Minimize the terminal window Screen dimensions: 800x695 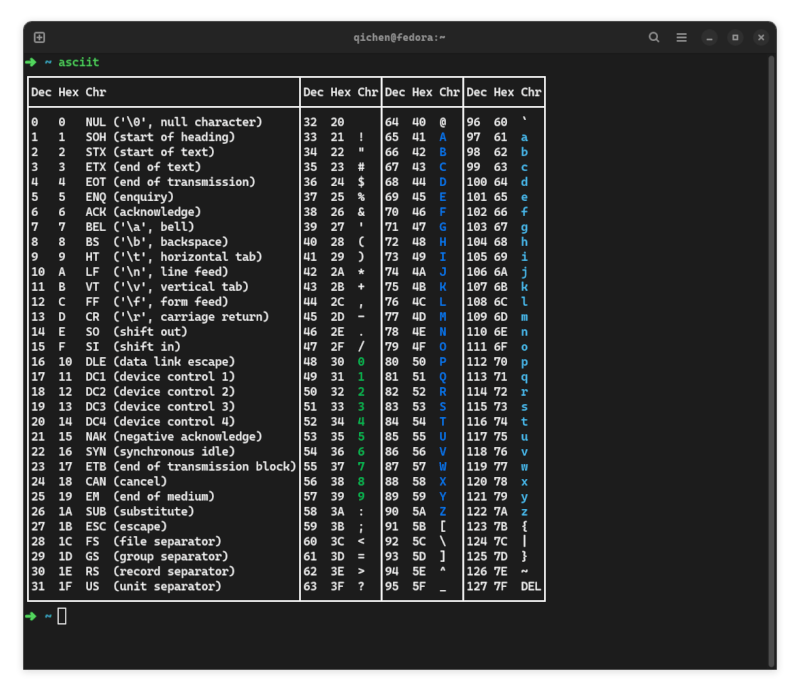point(709,37)
